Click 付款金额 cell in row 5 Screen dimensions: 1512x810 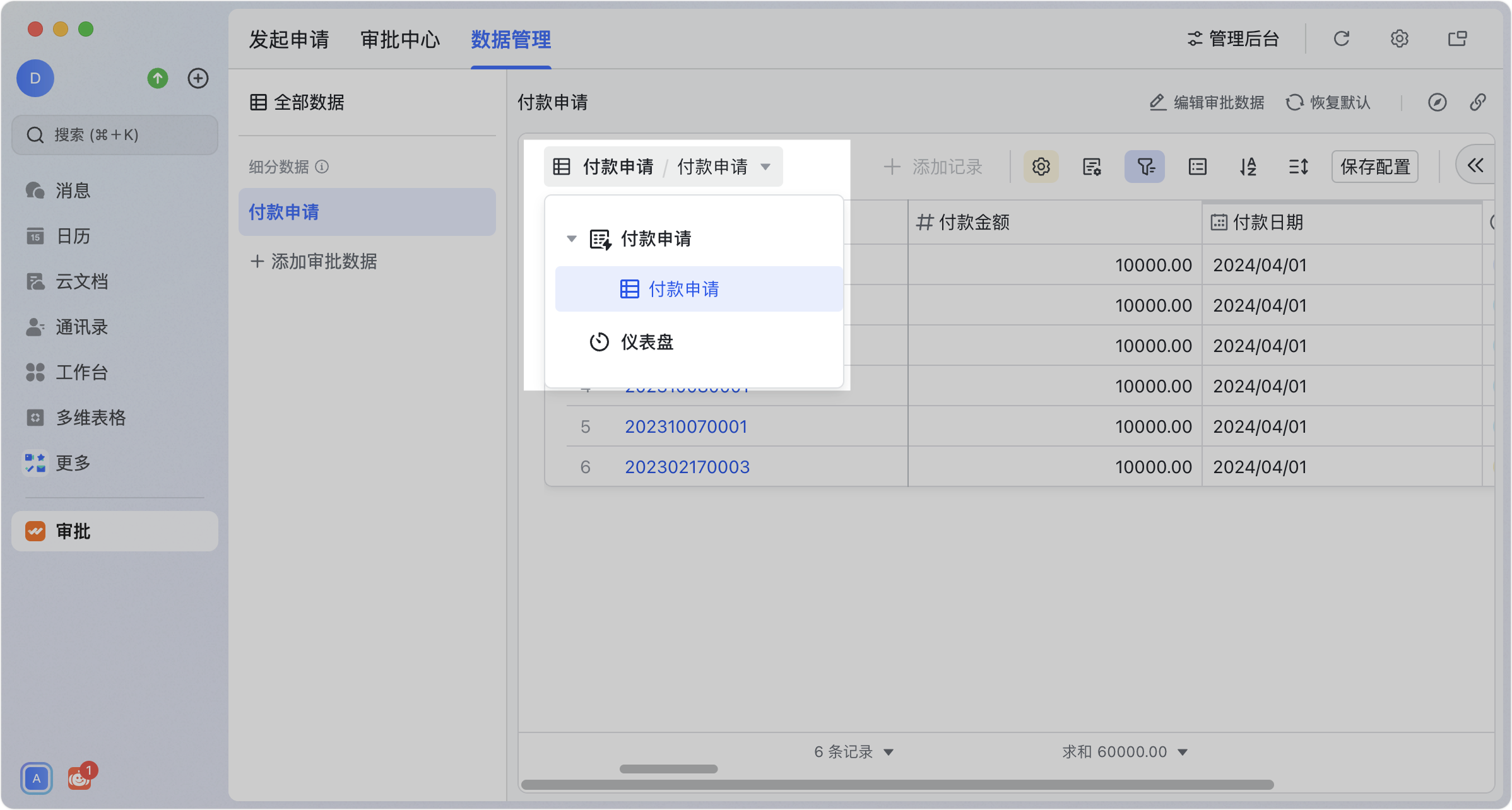coord(1054,426)
